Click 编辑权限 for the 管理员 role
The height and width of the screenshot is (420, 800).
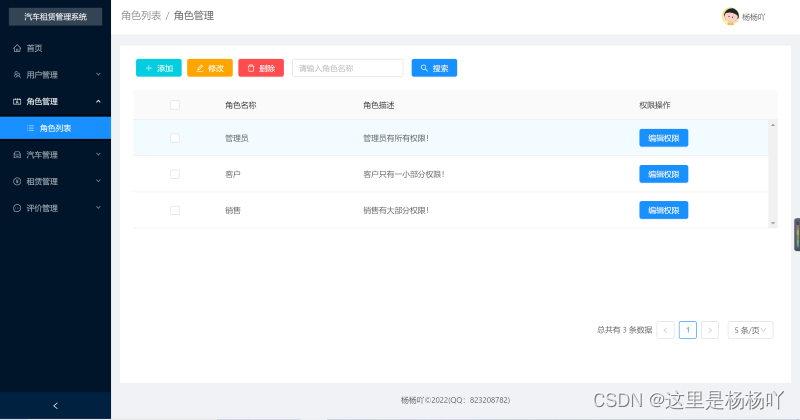coord(664,138)
